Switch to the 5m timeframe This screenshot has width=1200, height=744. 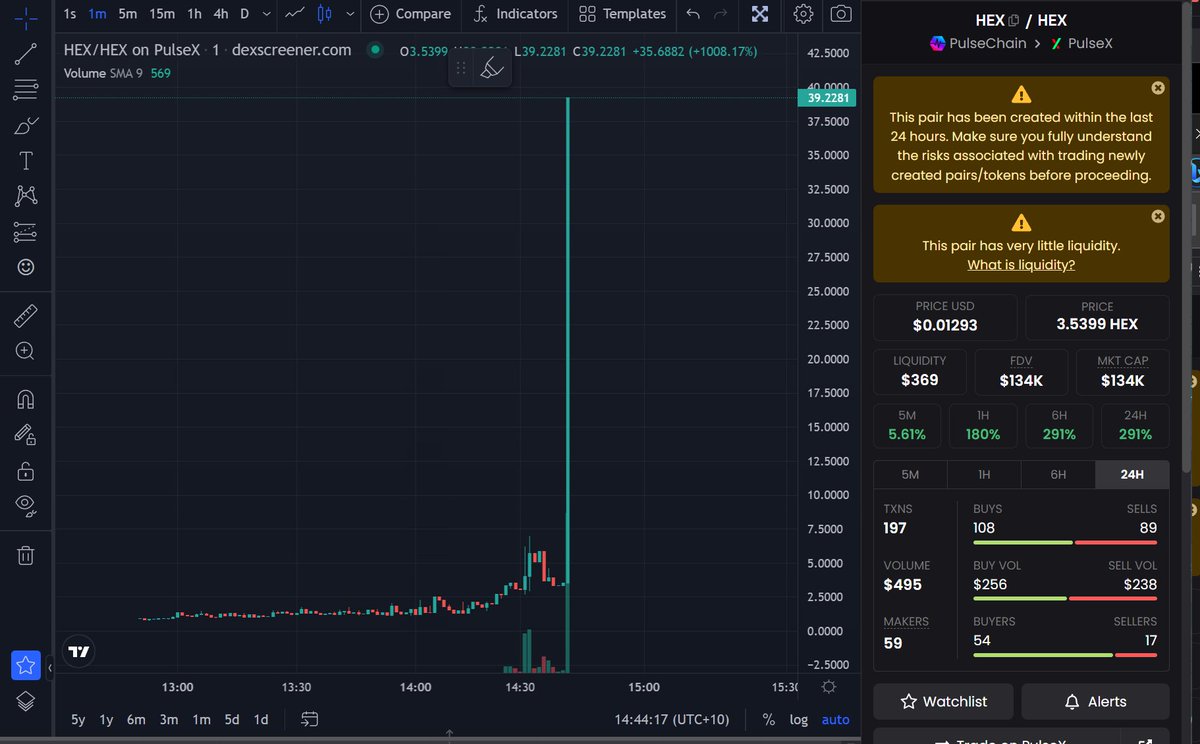coord(127,14)
